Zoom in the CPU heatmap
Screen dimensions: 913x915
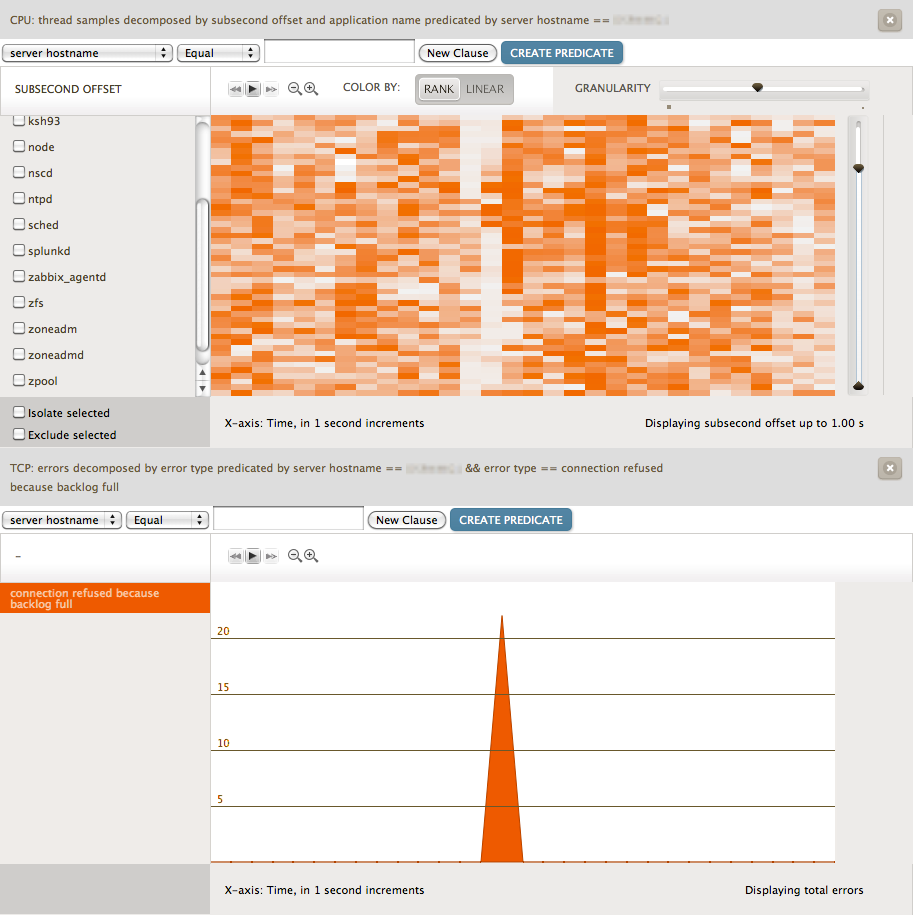point(311,89)
